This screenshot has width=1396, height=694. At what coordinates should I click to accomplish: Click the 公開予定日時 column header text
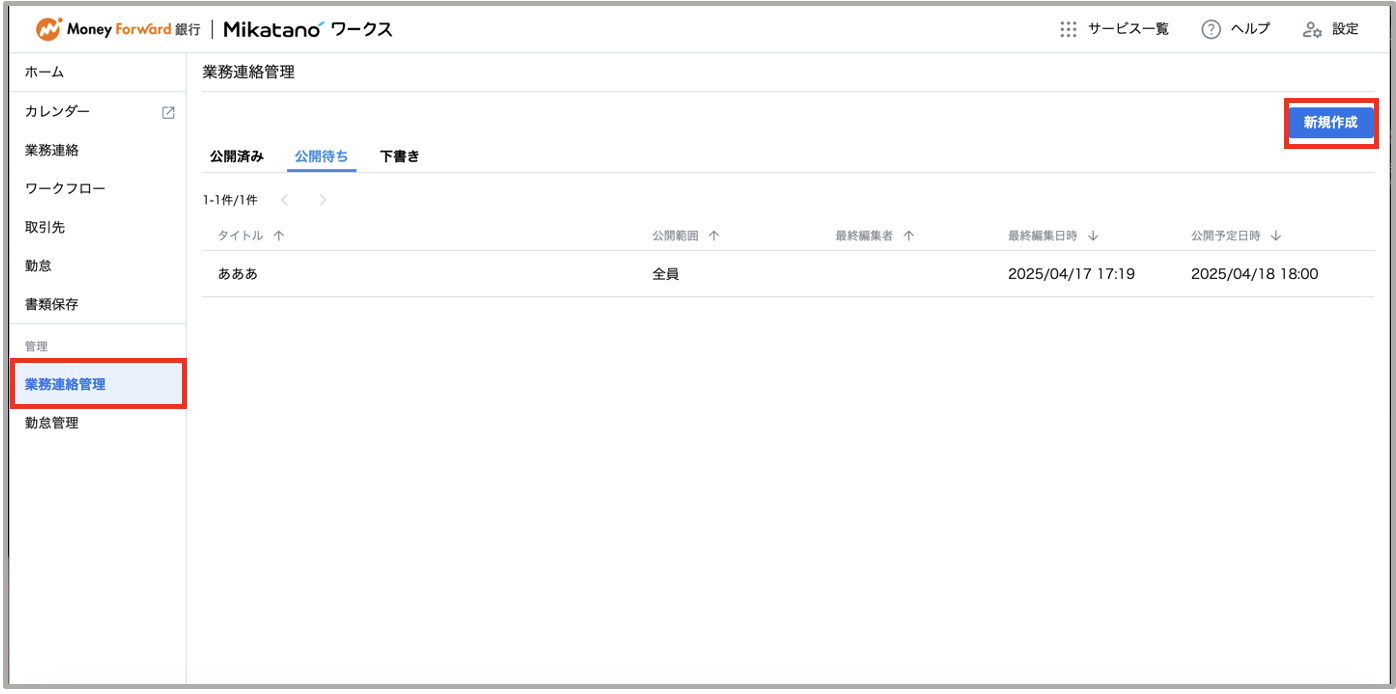coord(1225,236)
